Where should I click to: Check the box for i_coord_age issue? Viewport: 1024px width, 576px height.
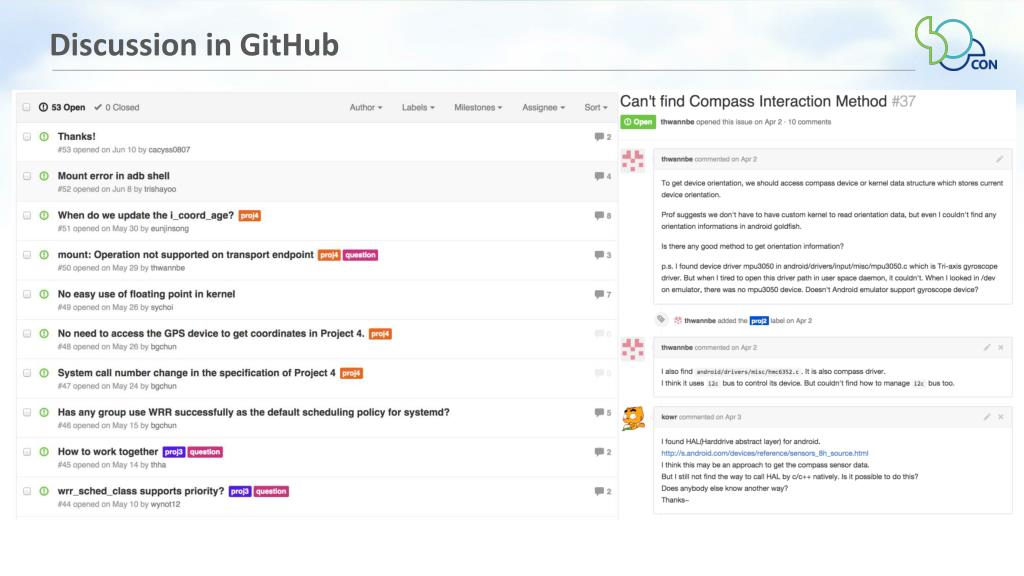click(27, 216)
